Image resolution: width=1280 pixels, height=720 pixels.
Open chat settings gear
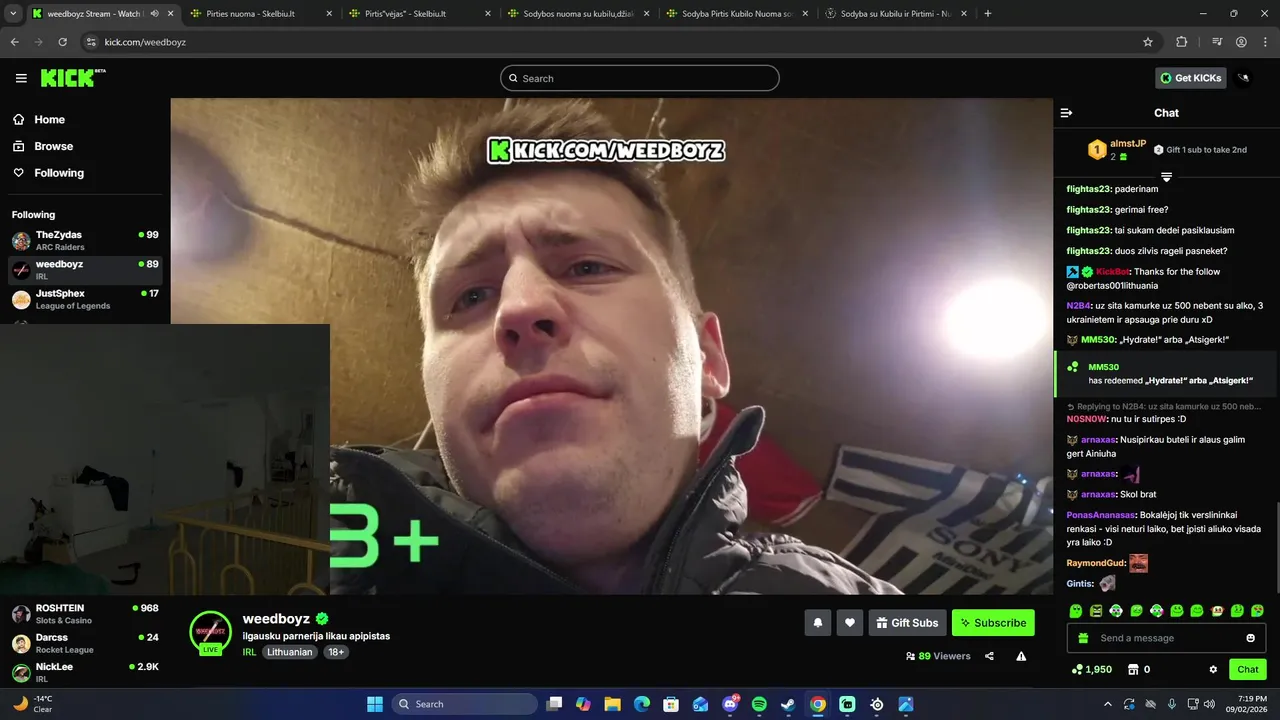click(x=1213, y=669)
